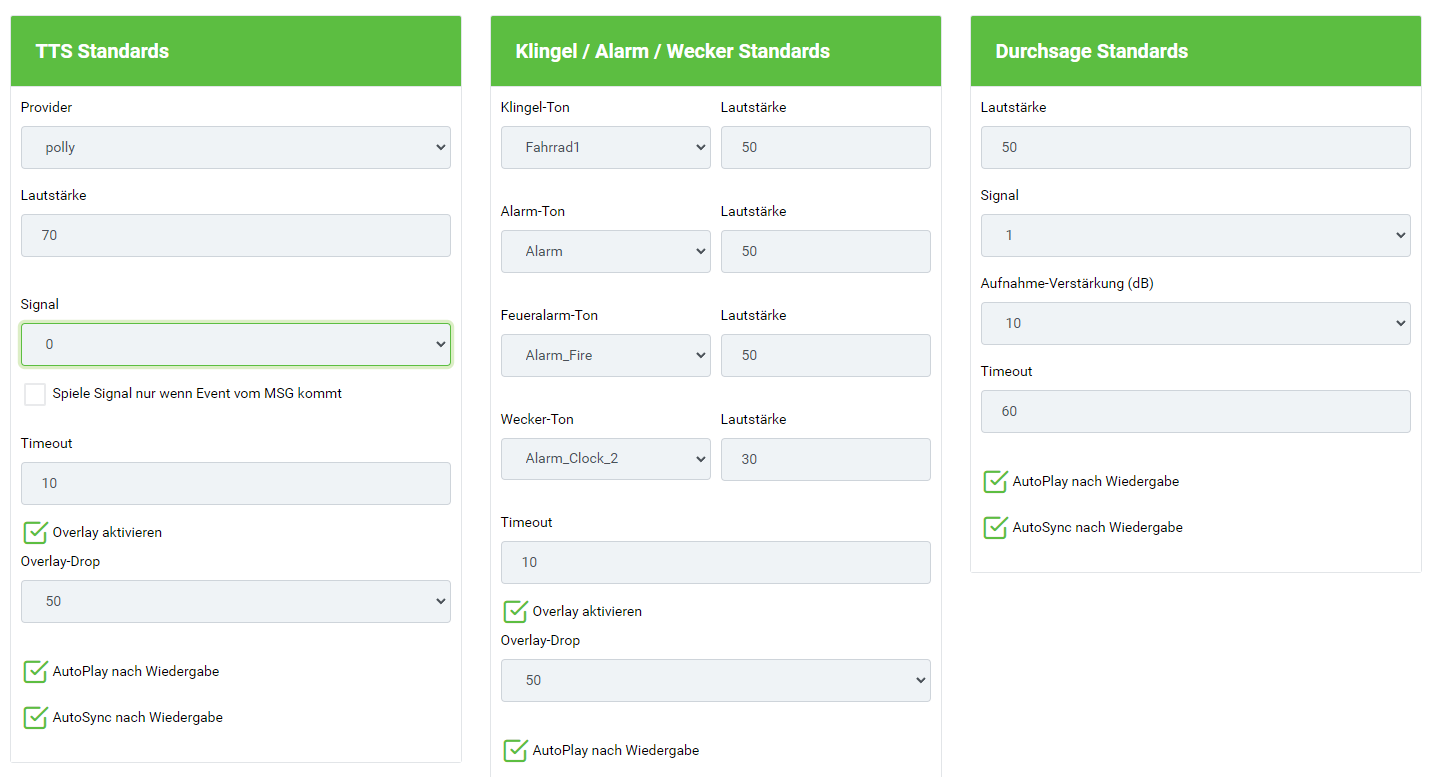
Task: Expand the TTS Signal dropdown set to 0
Action: tap(235, 344)
